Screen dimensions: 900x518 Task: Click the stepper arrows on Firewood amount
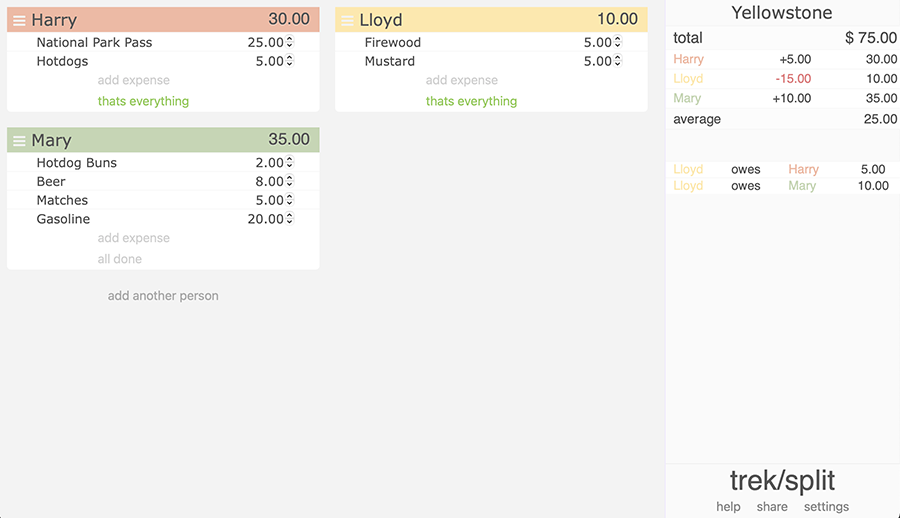pyautogui.click(x=618, y=42)
